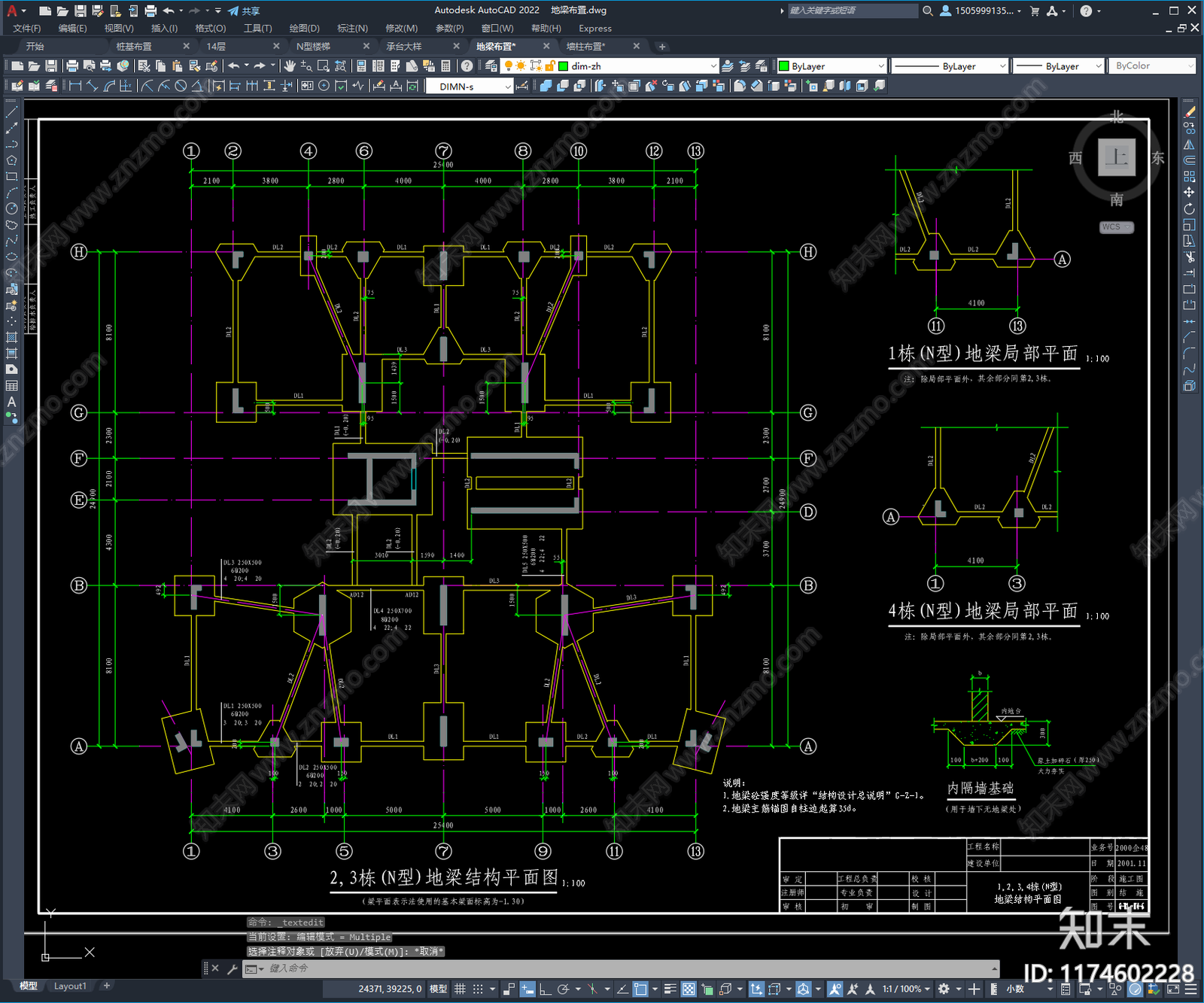Switch to the Layout1 tab
Viewport: 1204px width, 1003px height.
(x=70, y=986)
